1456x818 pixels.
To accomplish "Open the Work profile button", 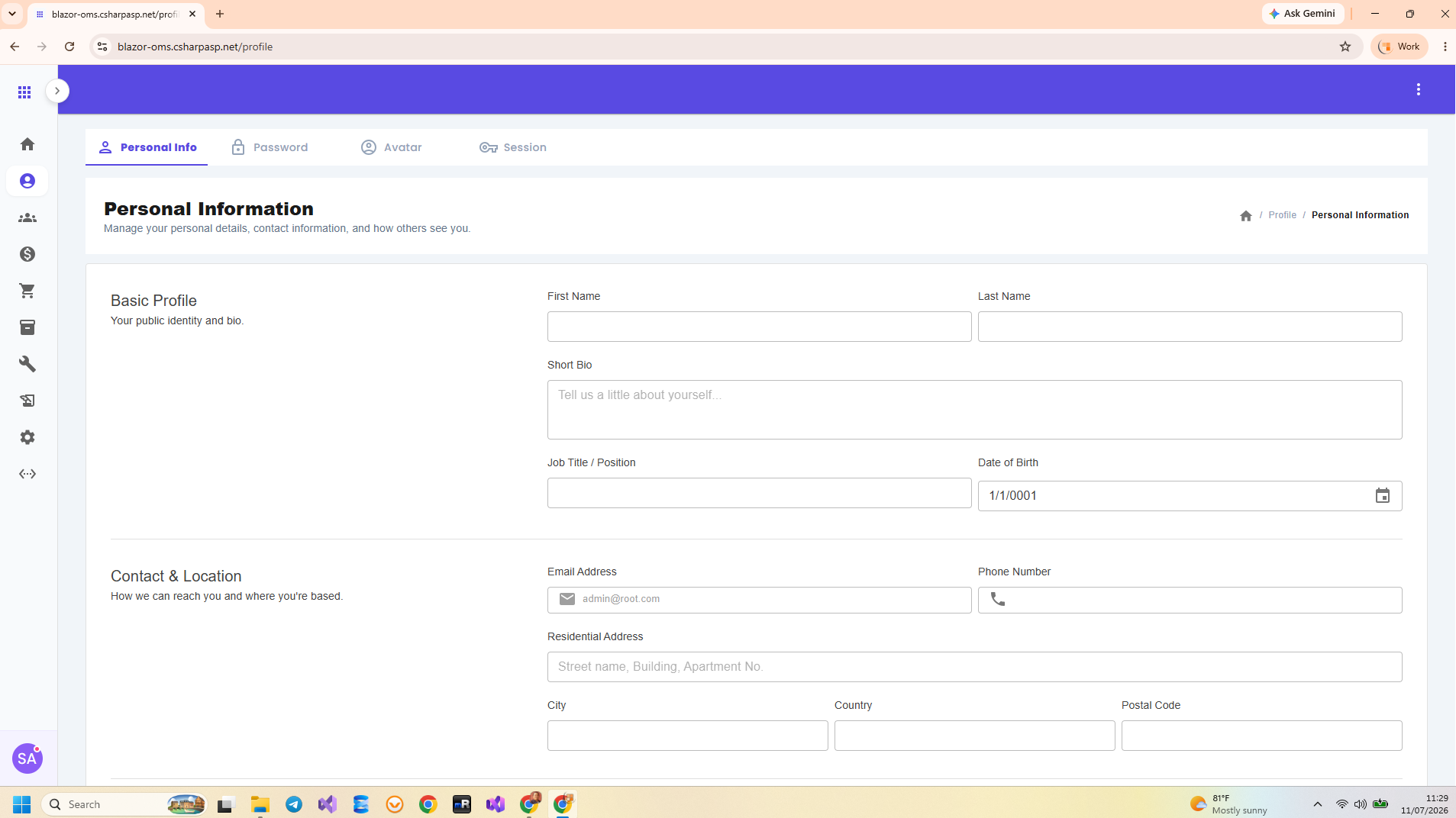I will pyautogui.click(x=1400, y=47).
